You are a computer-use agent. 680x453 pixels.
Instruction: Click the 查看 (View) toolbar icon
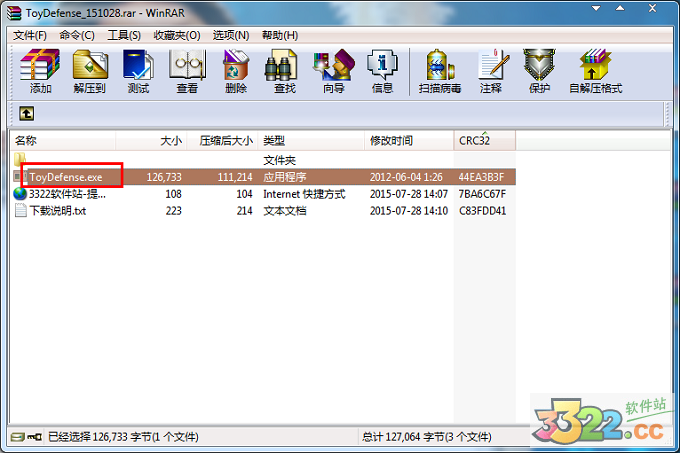tap(187, 65)
